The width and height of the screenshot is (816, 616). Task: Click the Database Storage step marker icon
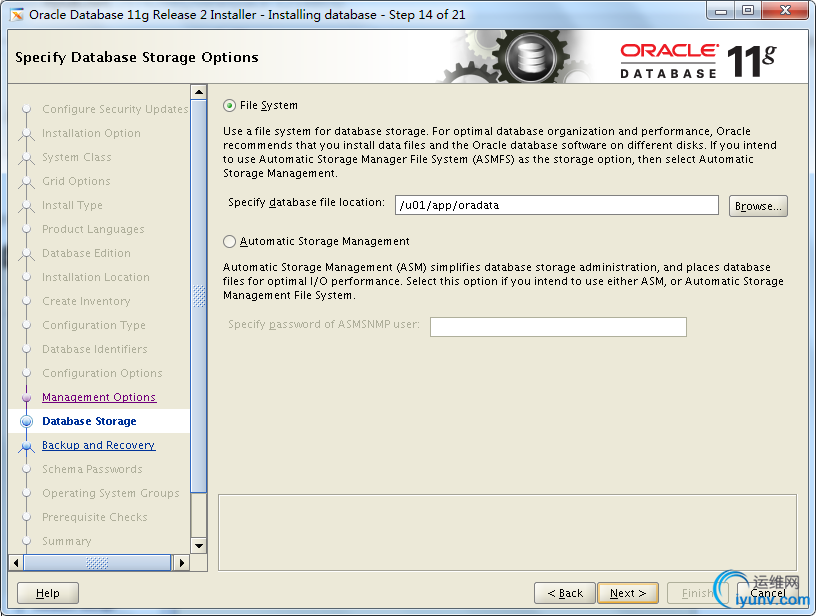[x=27, y=421]
